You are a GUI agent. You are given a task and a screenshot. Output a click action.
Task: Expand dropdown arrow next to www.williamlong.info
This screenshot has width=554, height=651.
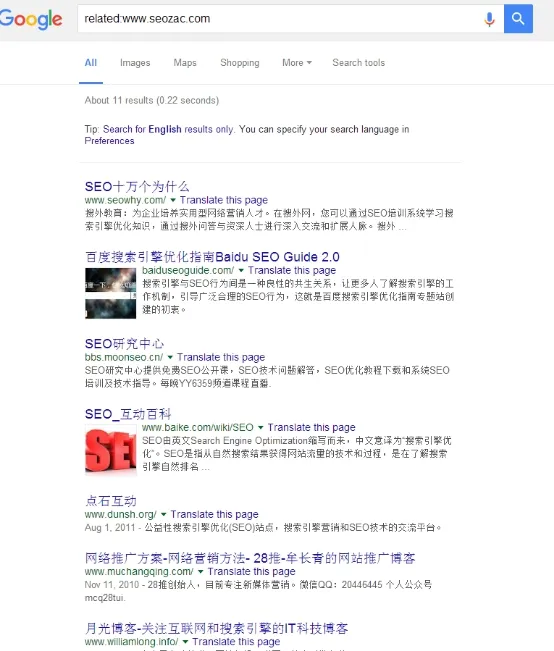tap(185, 642)
